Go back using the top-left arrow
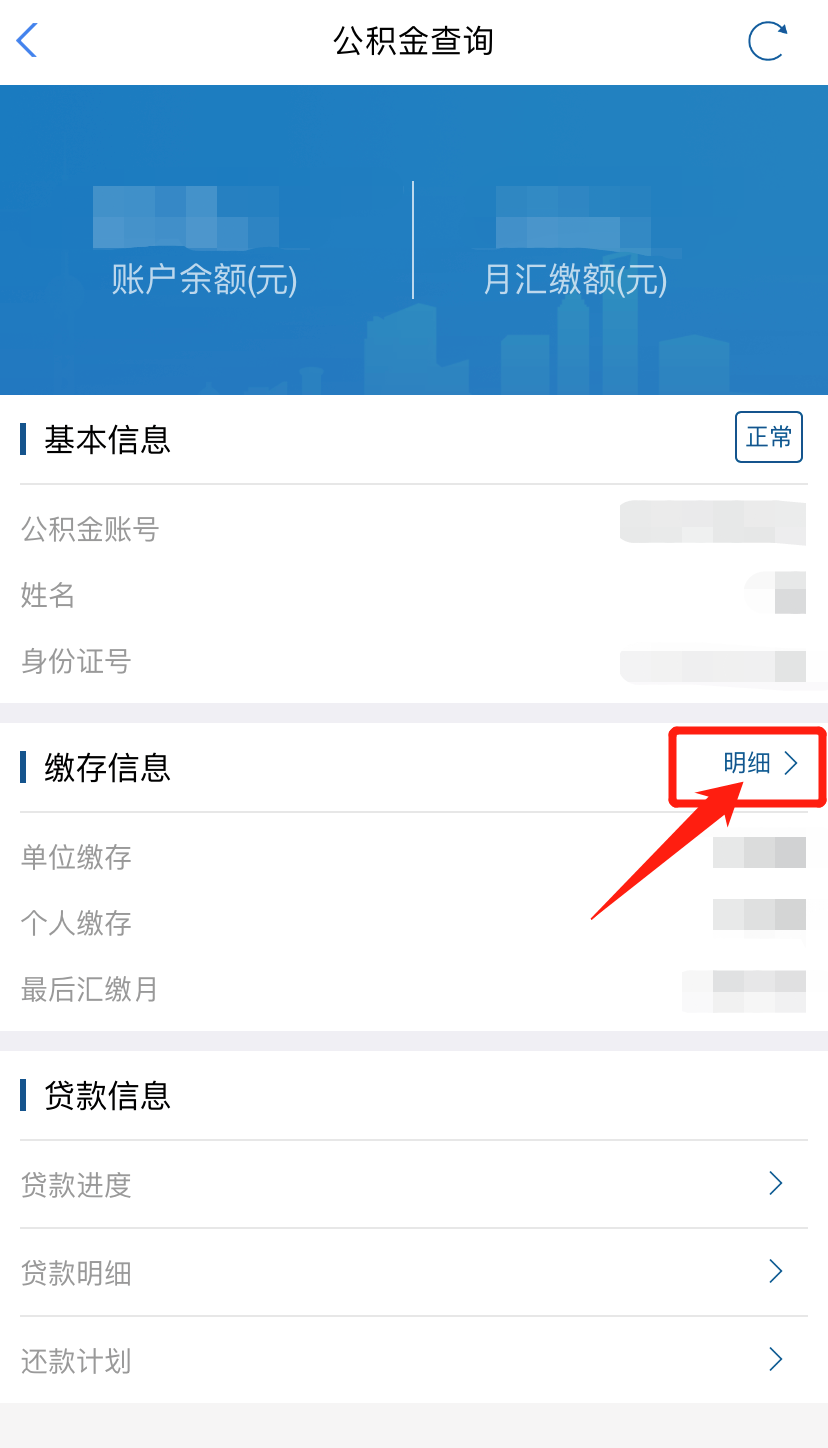This screenshot has height=1448, width=828. pyautogui.click(x=27, y=41)
